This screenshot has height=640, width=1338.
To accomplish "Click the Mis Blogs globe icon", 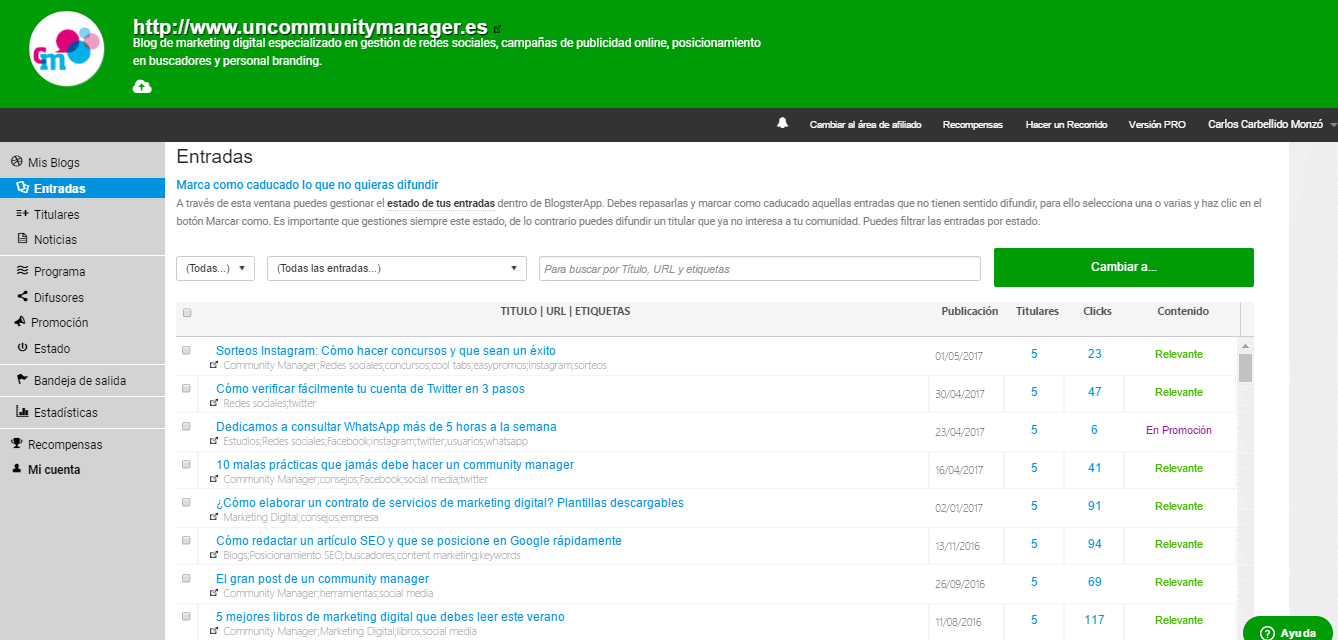I will coord(16,161).
